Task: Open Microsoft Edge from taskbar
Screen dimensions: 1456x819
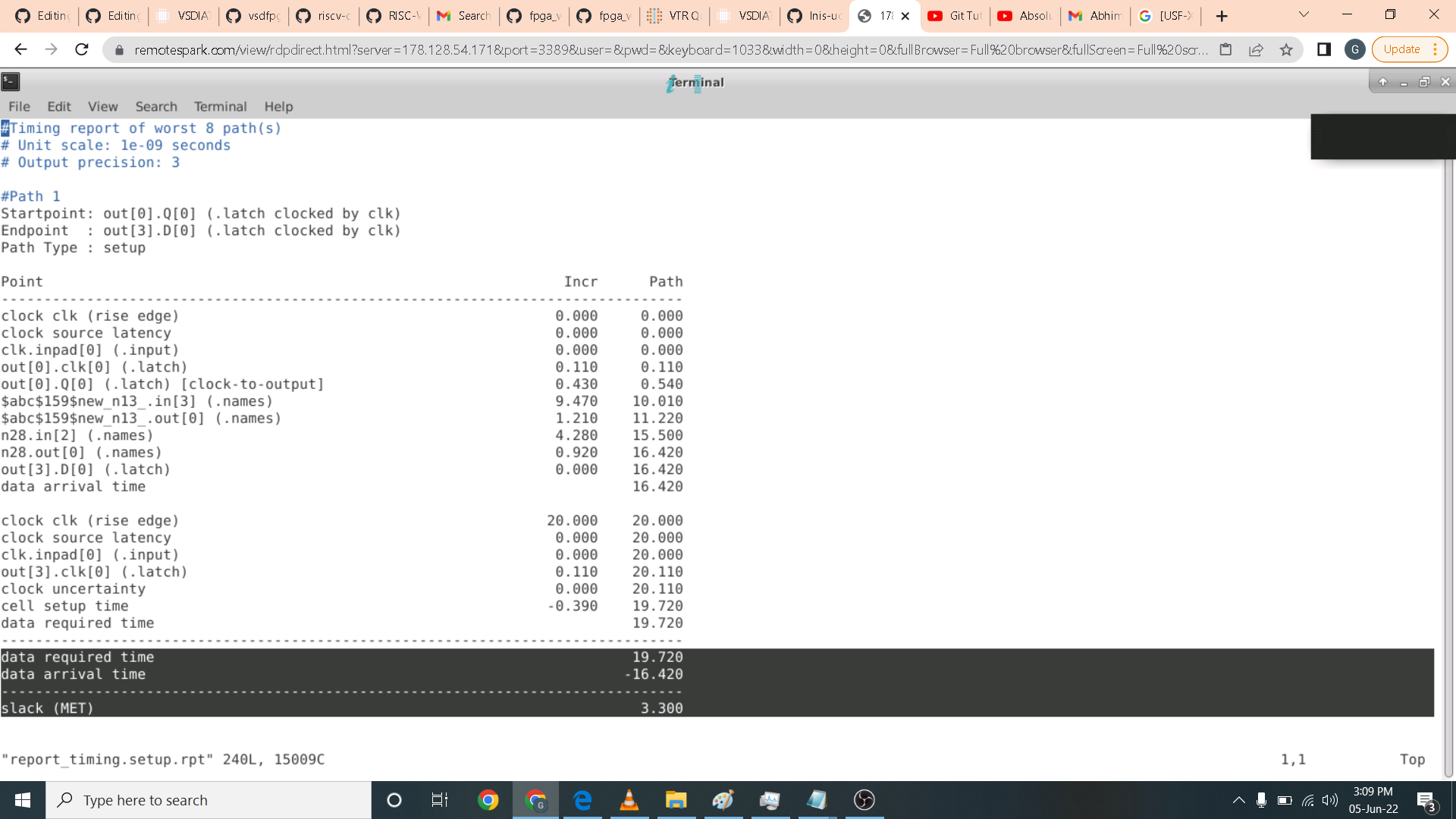Action: 582,800
